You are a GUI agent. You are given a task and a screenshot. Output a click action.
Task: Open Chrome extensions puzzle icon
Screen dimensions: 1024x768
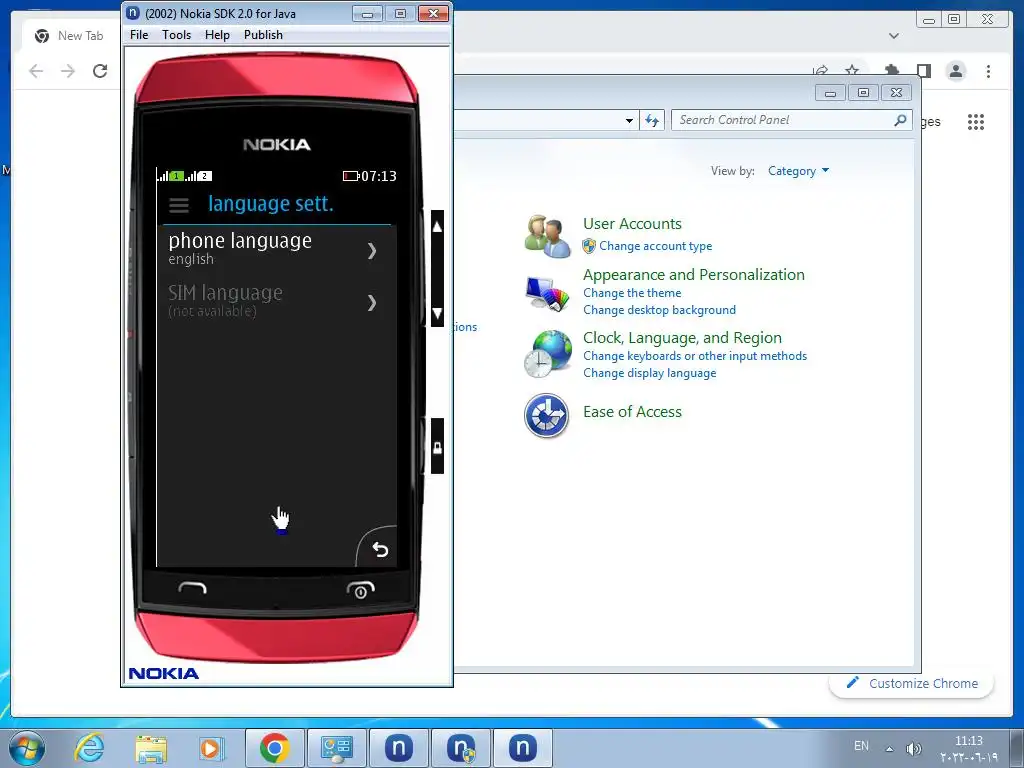click(891, 70)
